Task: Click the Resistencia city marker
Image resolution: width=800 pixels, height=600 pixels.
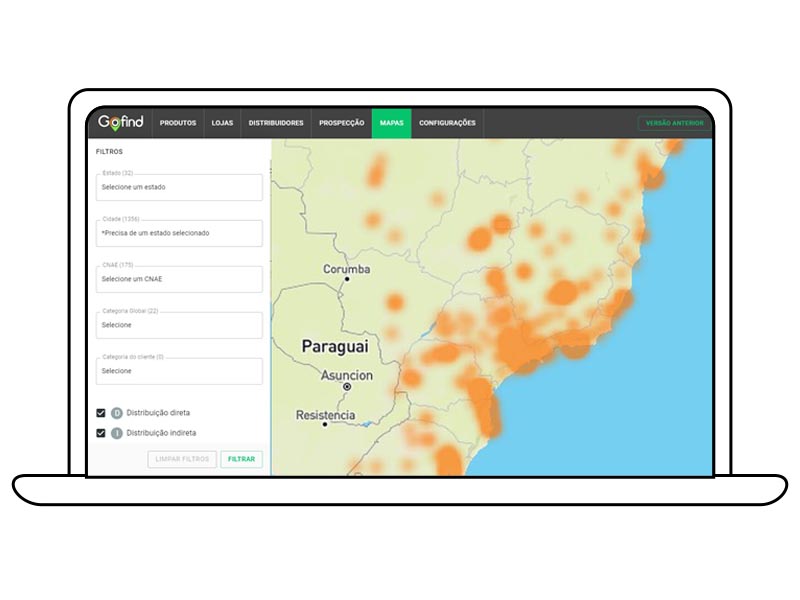Action: click(x=325, y=424)
